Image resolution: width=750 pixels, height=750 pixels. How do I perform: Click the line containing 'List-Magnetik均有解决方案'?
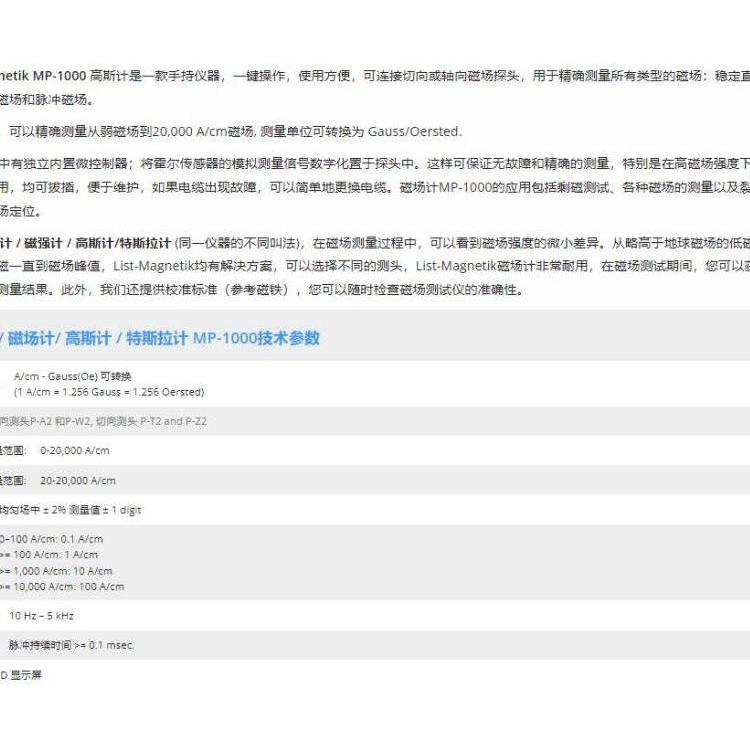(375, 266)
